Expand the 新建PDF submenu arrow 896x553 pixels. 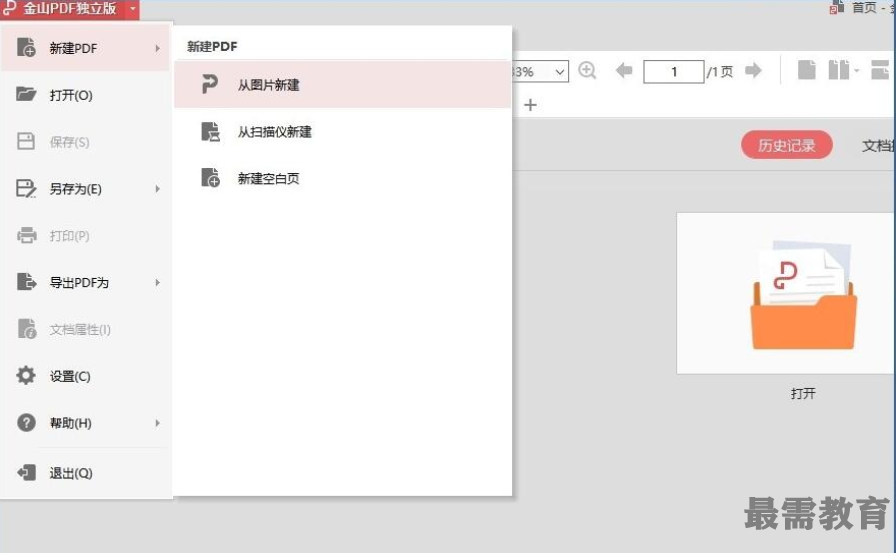(x=158, y=48)
